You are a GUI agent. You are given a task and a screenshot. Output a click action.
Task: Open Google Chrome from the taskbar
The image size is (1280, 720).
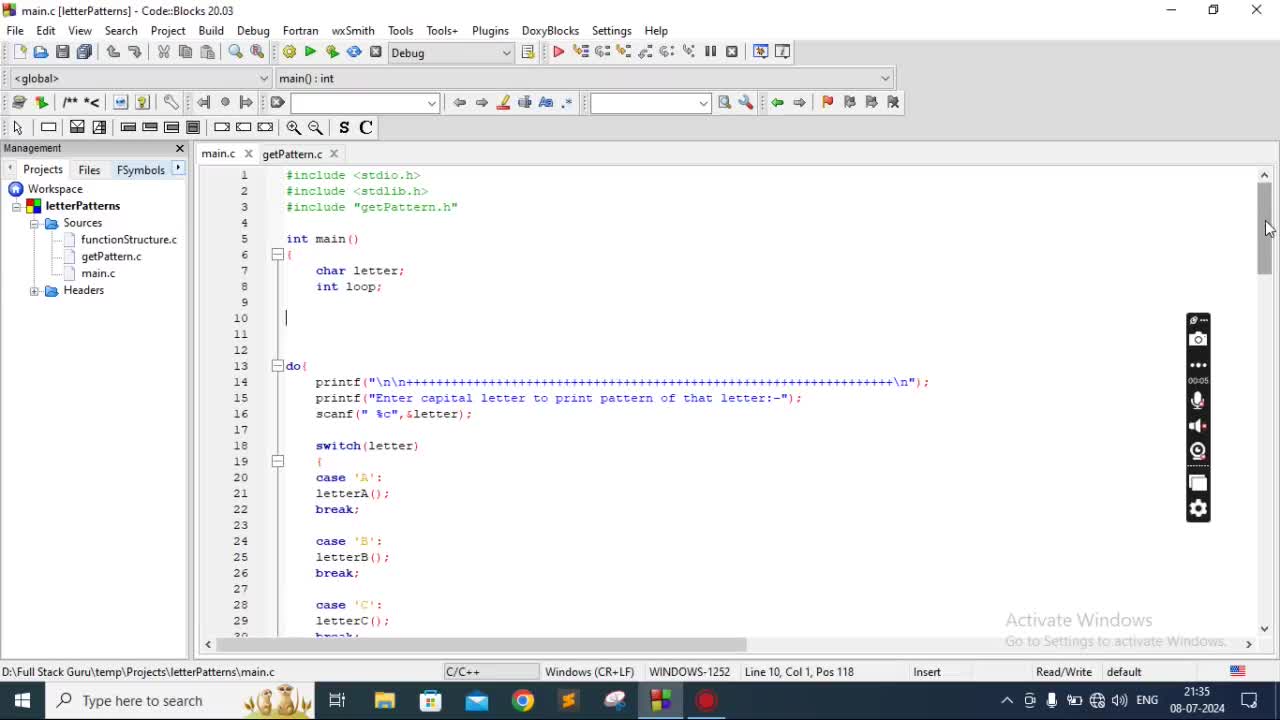click(x=523, y=701)
